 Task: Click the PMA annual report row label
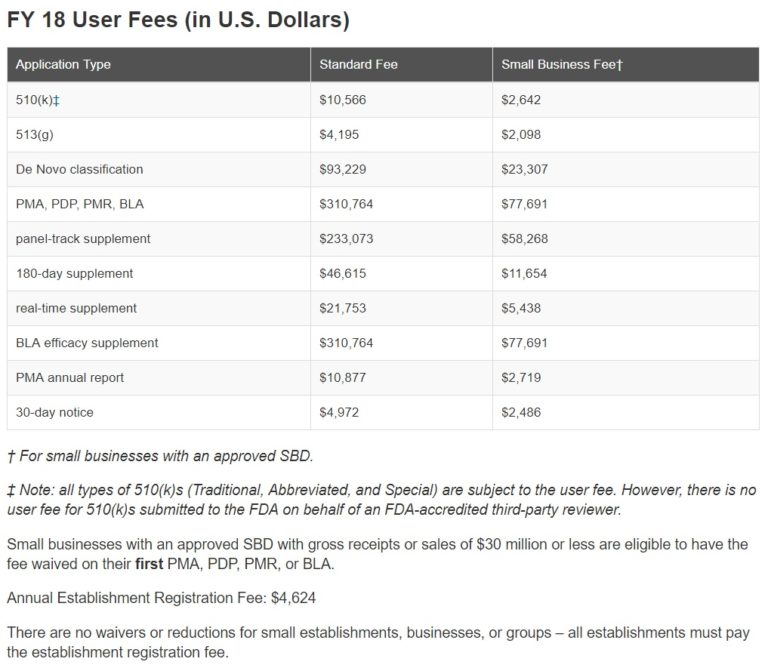click(70, 378)
